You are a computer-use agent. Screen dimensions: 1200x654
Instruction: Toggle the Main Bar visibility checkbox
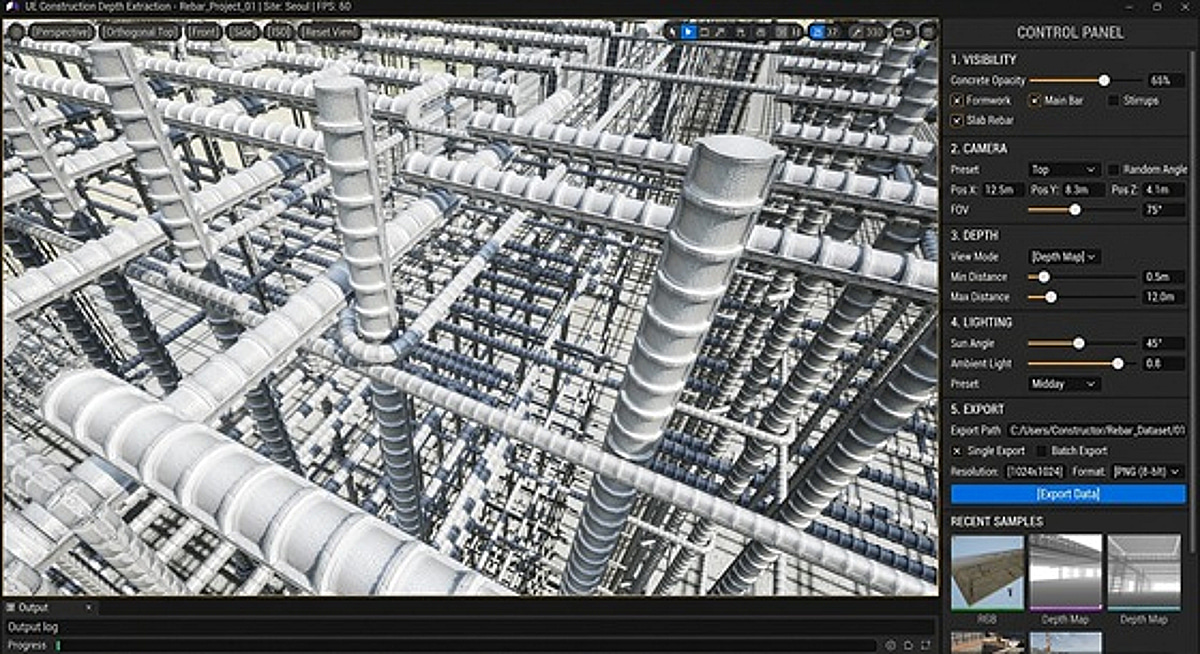(1035, 100)
